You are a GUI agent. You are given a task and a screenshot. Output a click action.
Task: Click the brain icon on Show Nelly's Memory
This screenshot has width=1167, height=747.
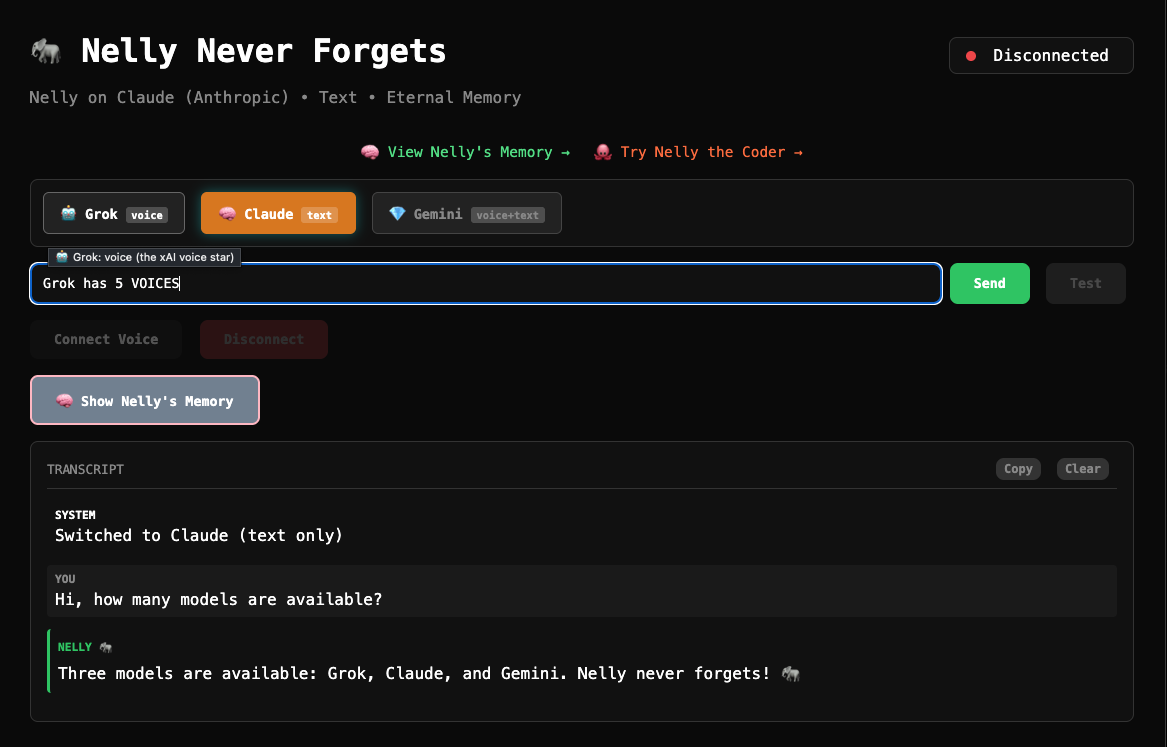[64, 401]
